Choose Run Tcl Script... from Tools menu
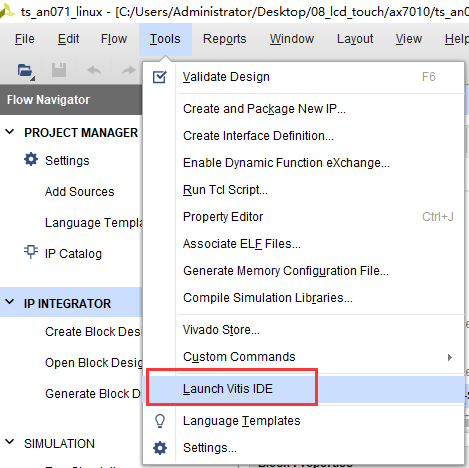 click(225, 190)
